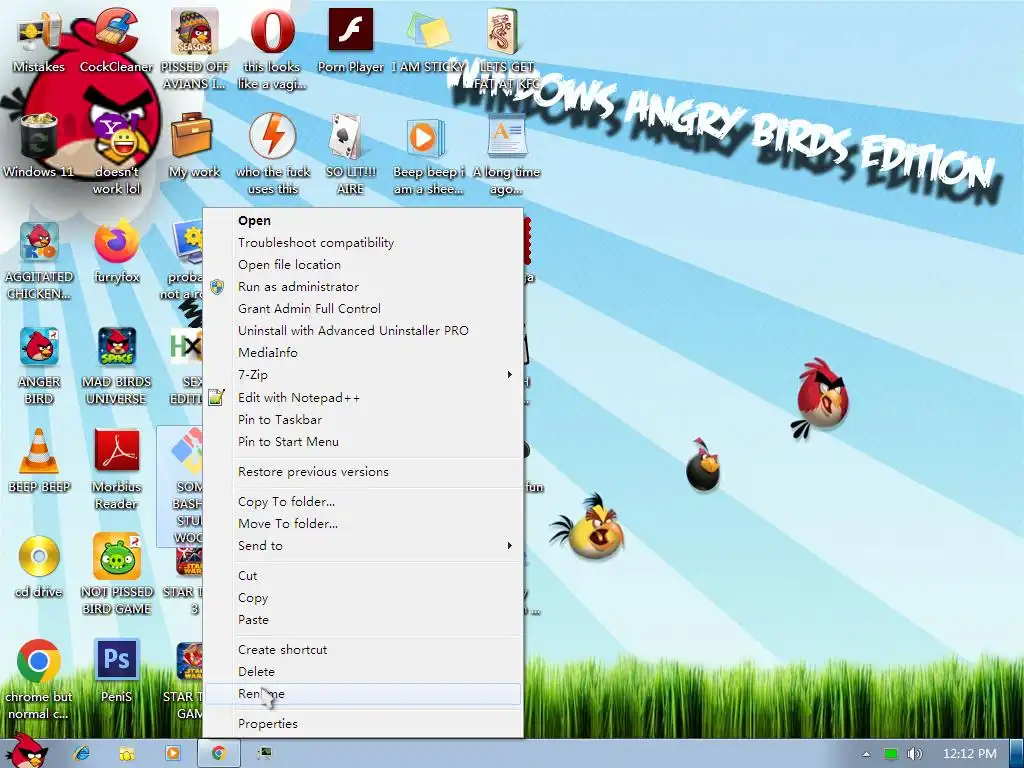Choose Rename in the context menu
The height and width of the screenshot is (768, 1024).
[363, 694]
